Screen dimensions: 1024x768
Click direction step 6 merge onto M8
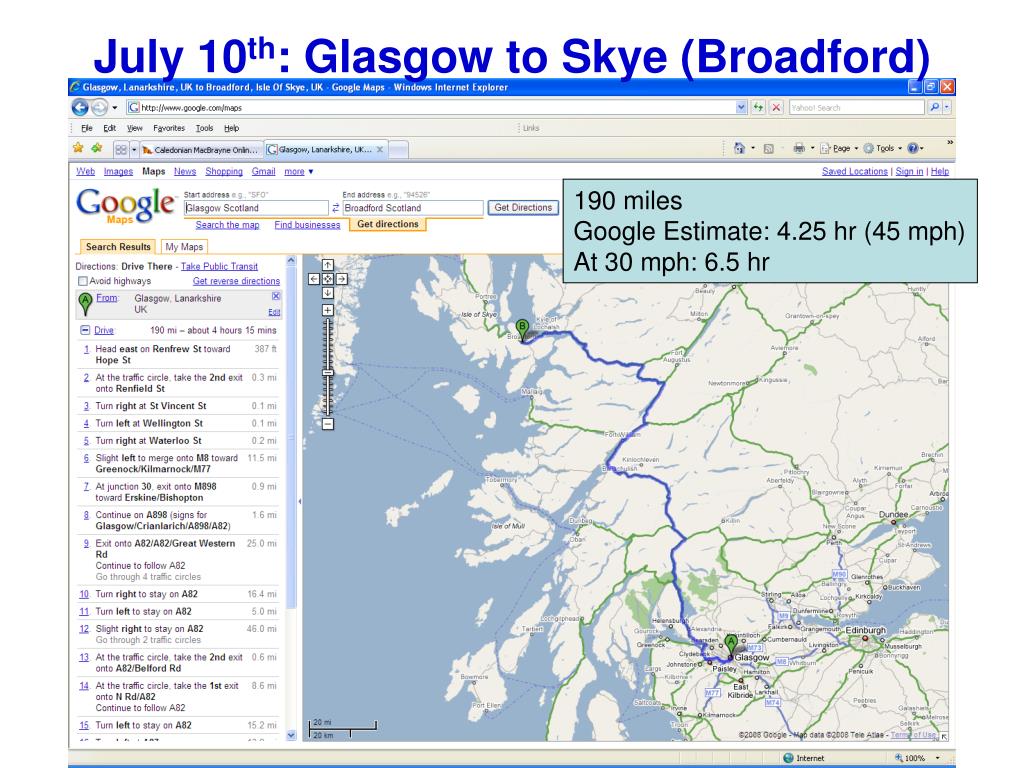tap(179, 463)
